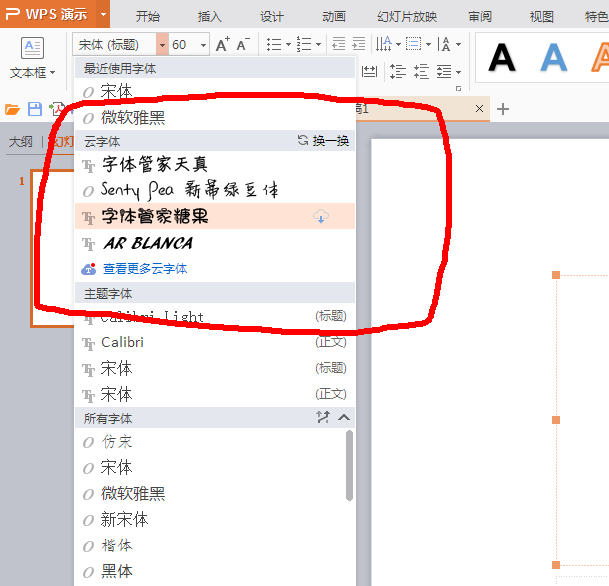Expand the text direction options dropdown
Screen dimensions: 609x586
point(398,44)
